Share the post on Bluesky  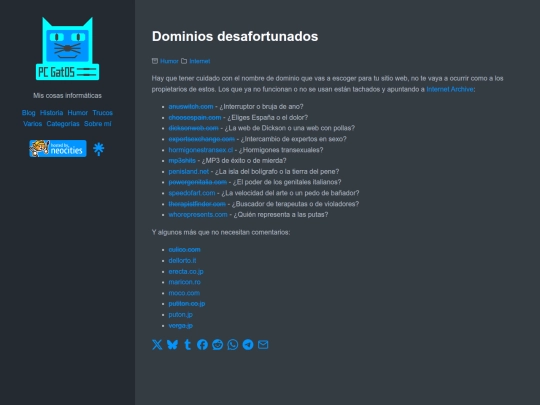click(x=172, y=344)
